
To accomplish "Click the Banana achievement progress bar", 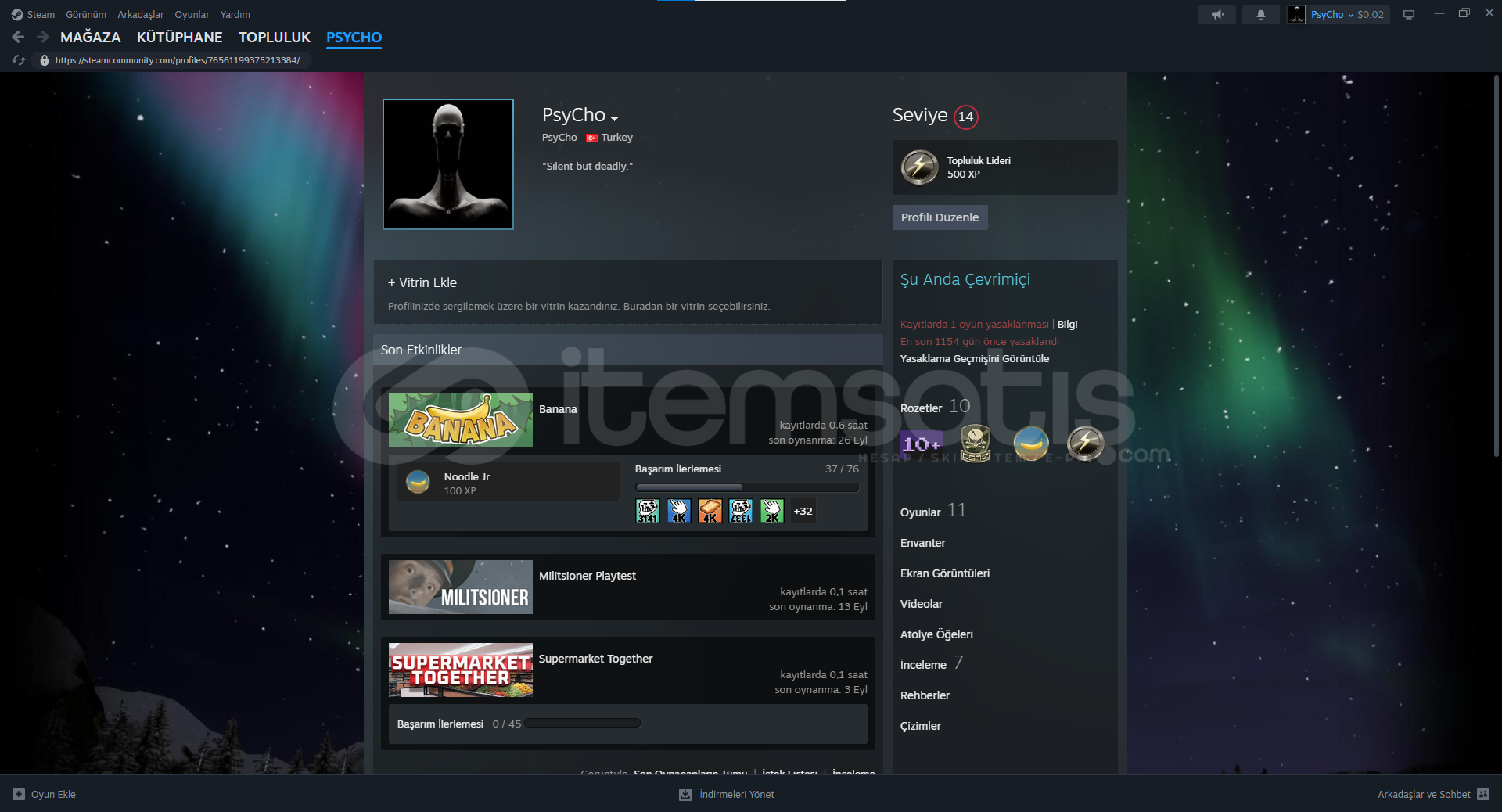I will point(747,487).
